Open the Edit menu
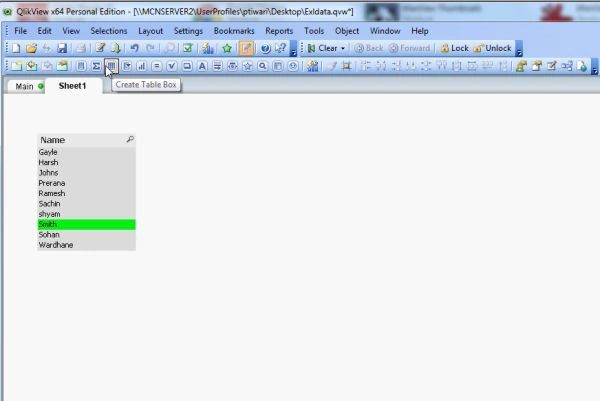The width and height of the screenshot is (600, 401). (44, 31)
